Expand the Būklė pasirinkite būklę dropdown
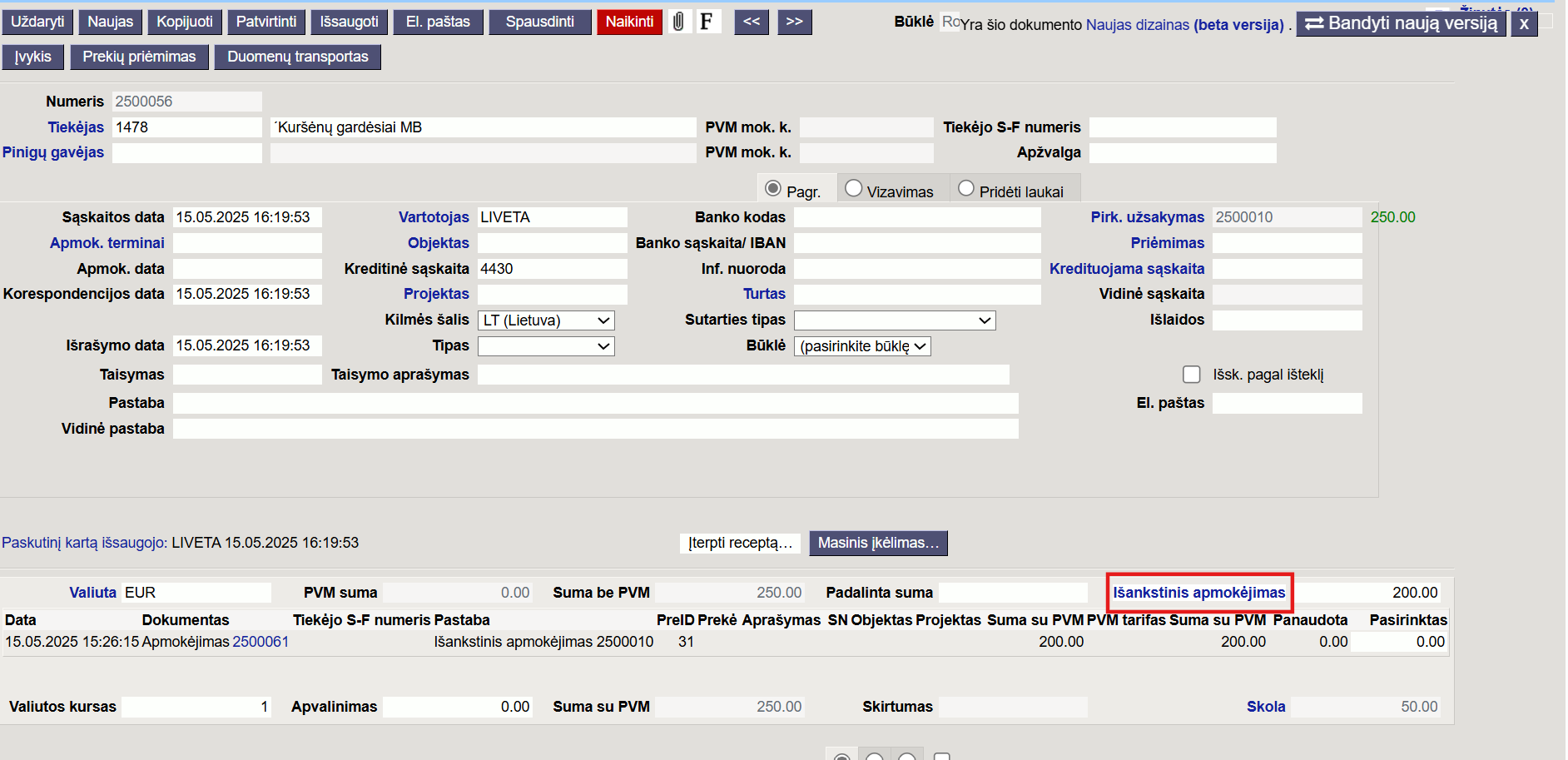Viewport: 1568px width, 760px height. (x=862, y=346)
